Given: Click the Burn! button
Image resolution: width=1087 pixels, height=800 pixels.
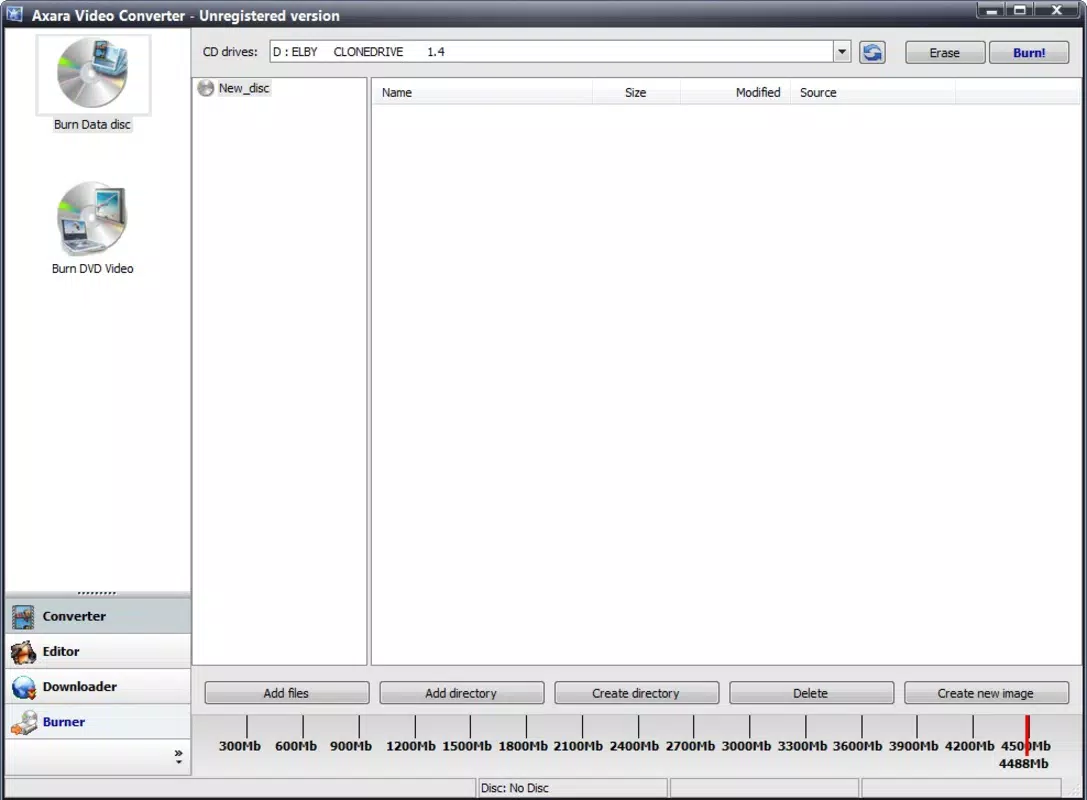Looking at the screenshot, I should click(x=1029, y=53).
